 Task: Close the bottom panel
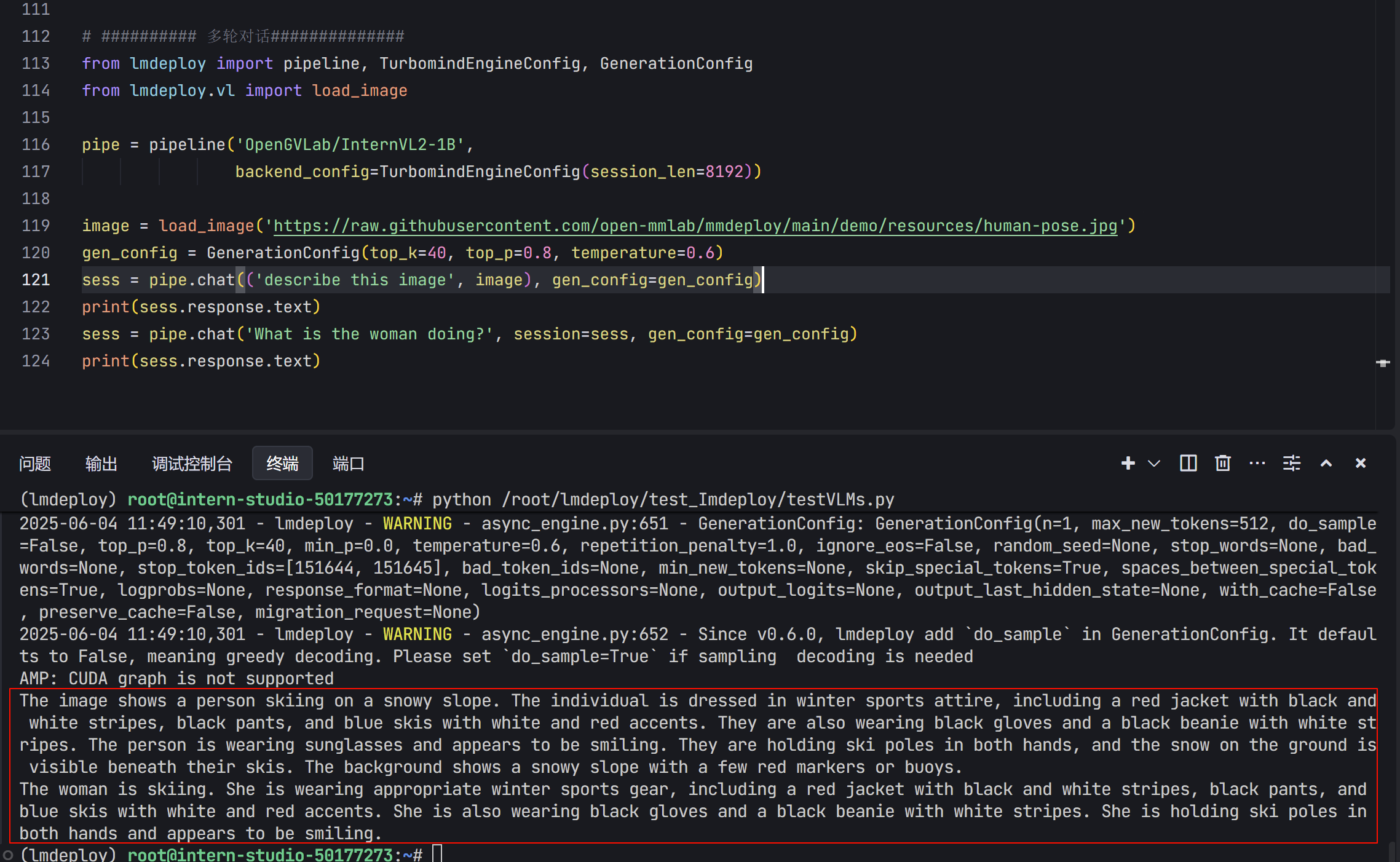point(1361,463)
